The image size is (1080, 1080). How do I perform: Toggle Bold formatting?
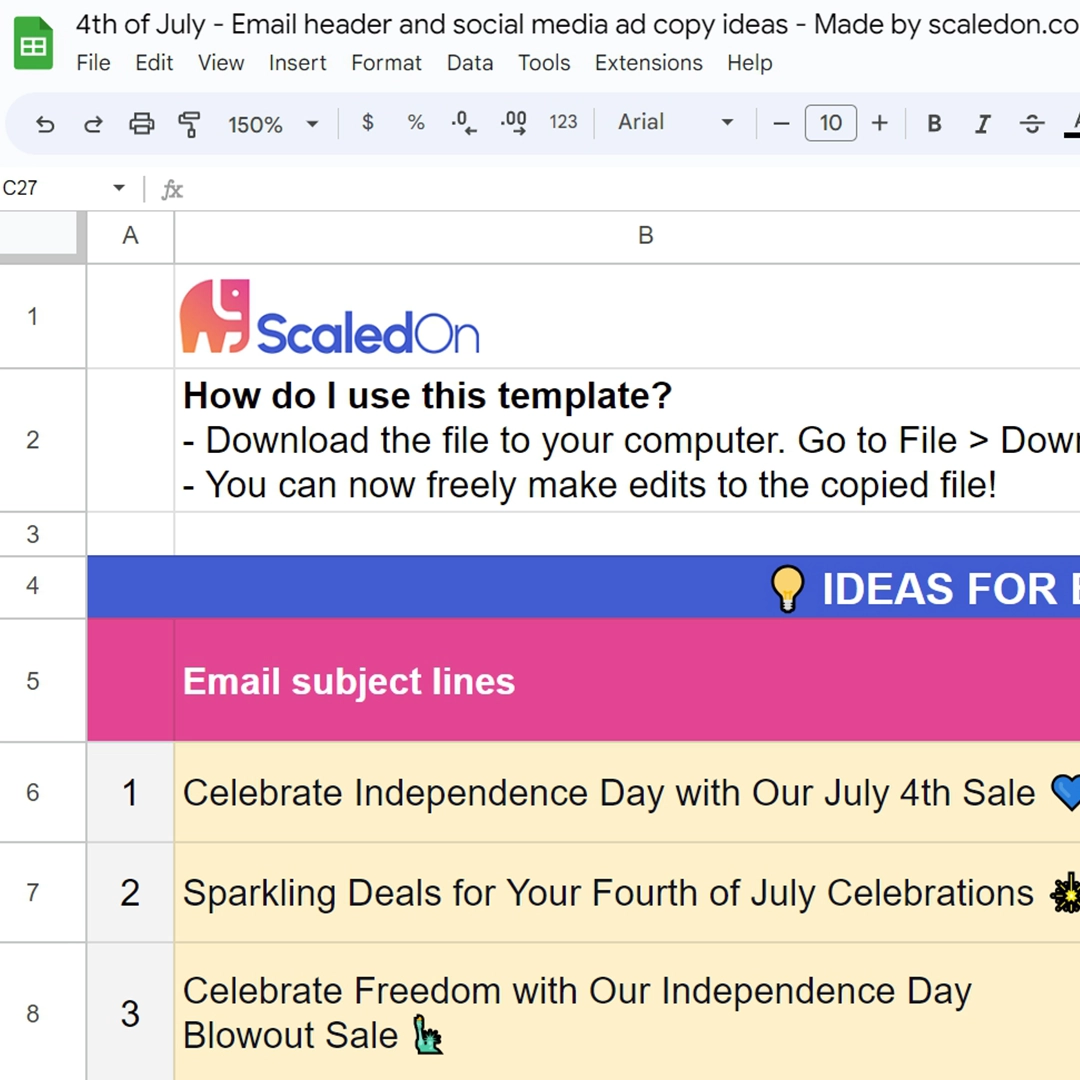[934, 124]
